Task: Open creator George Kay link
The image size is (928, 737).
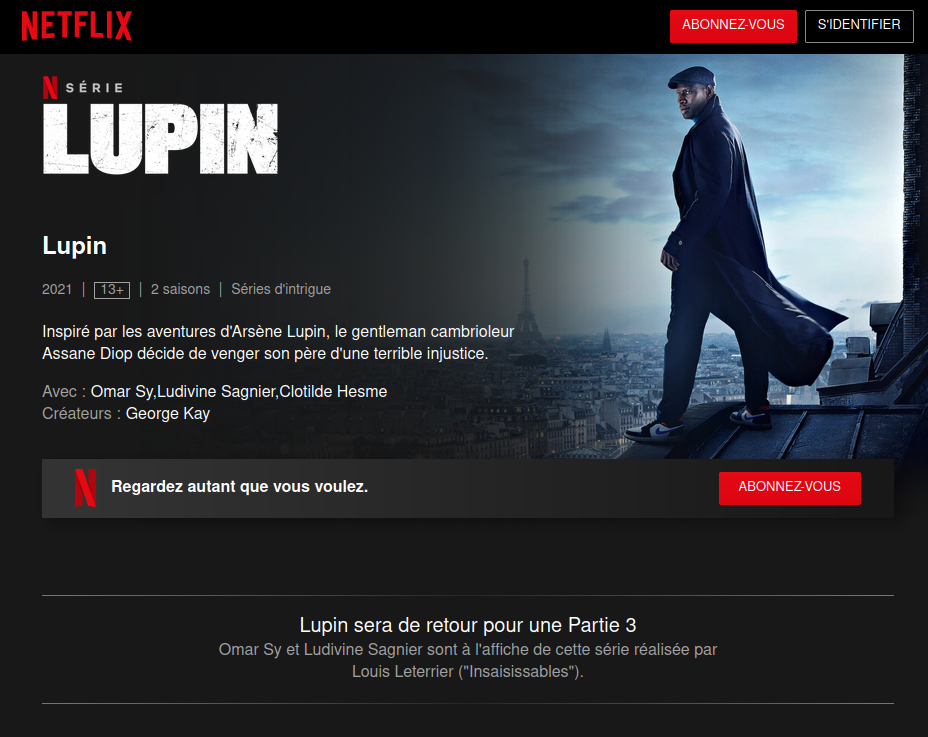Action: click(x=167, y=413)
